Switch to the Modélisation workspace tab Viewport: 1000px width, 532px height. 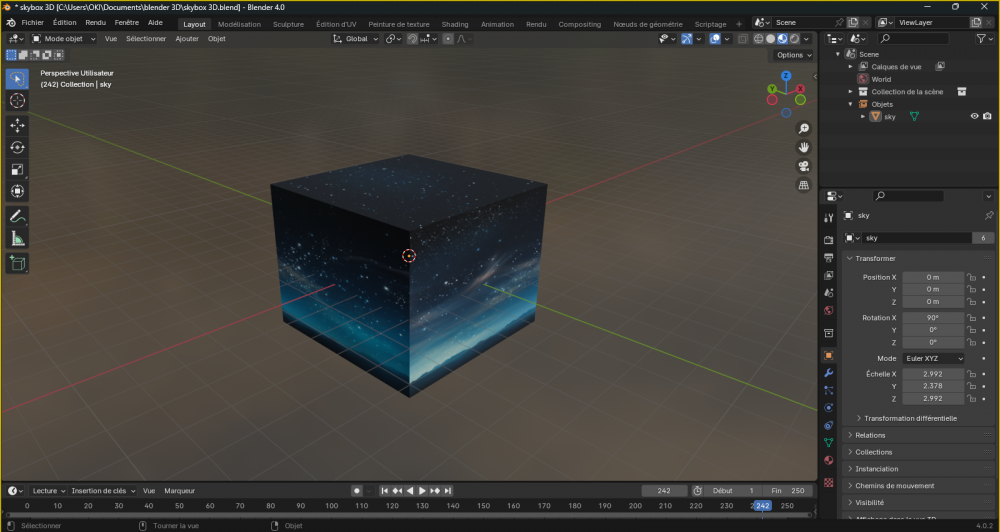(239, 24)
